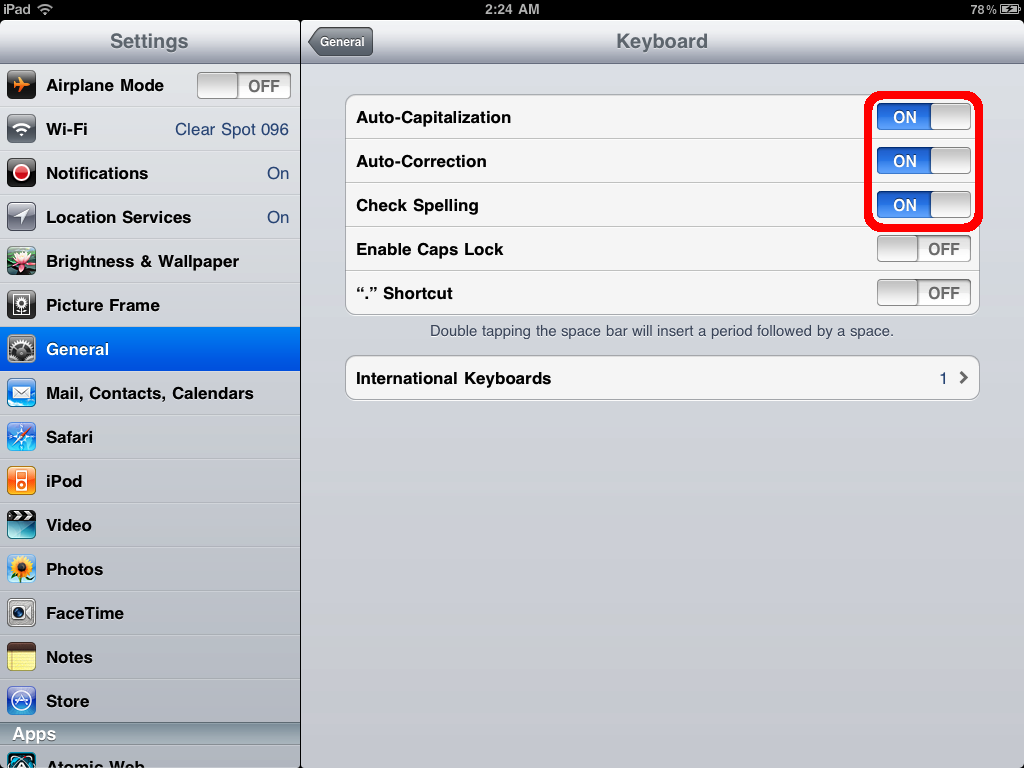Open Safari compass icon
1024x768 pixels.
(x=21, y=437)
